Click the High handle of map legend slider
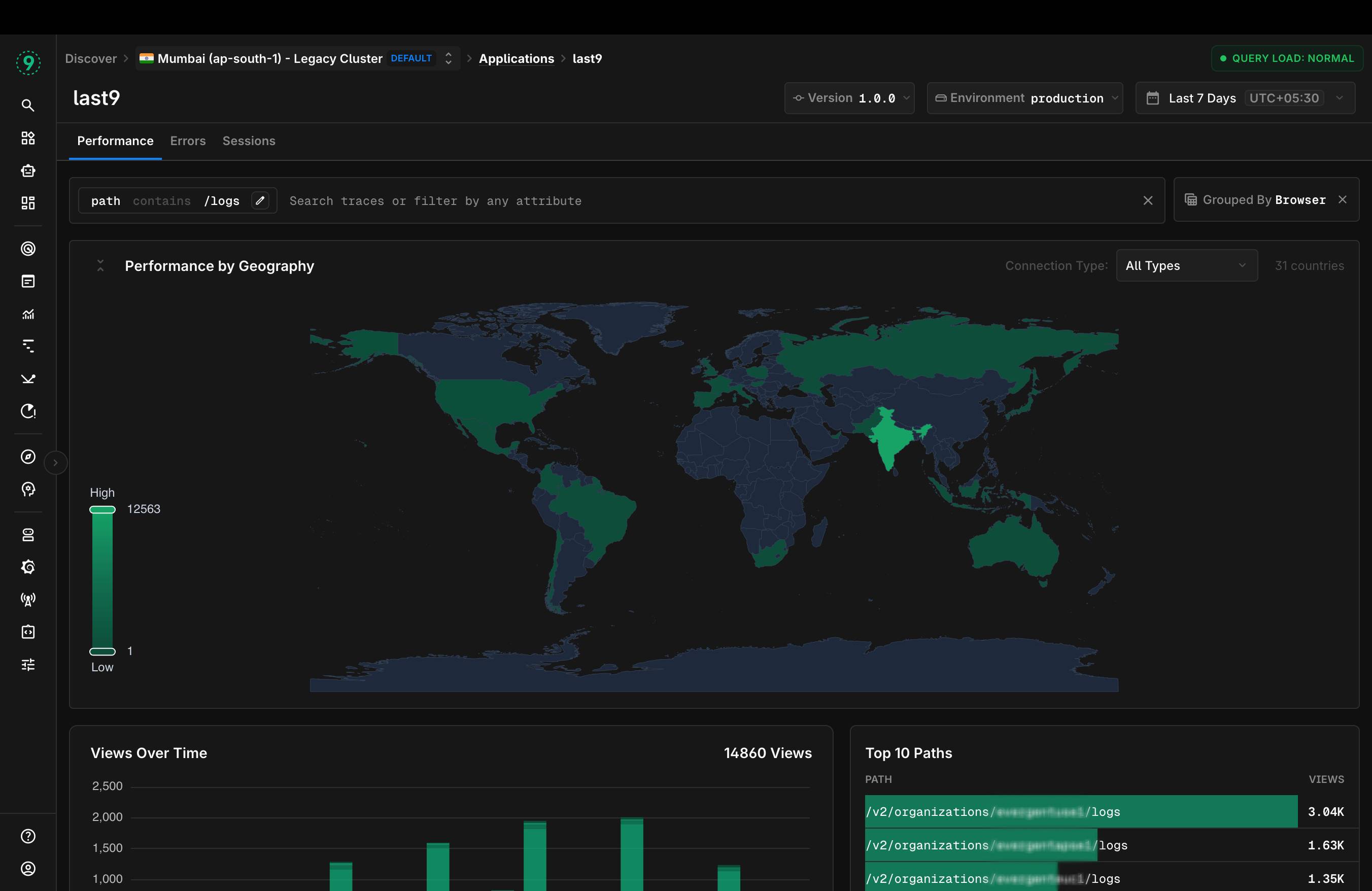This screenshot has height=891, width=1372. click(x=102, y=509)
